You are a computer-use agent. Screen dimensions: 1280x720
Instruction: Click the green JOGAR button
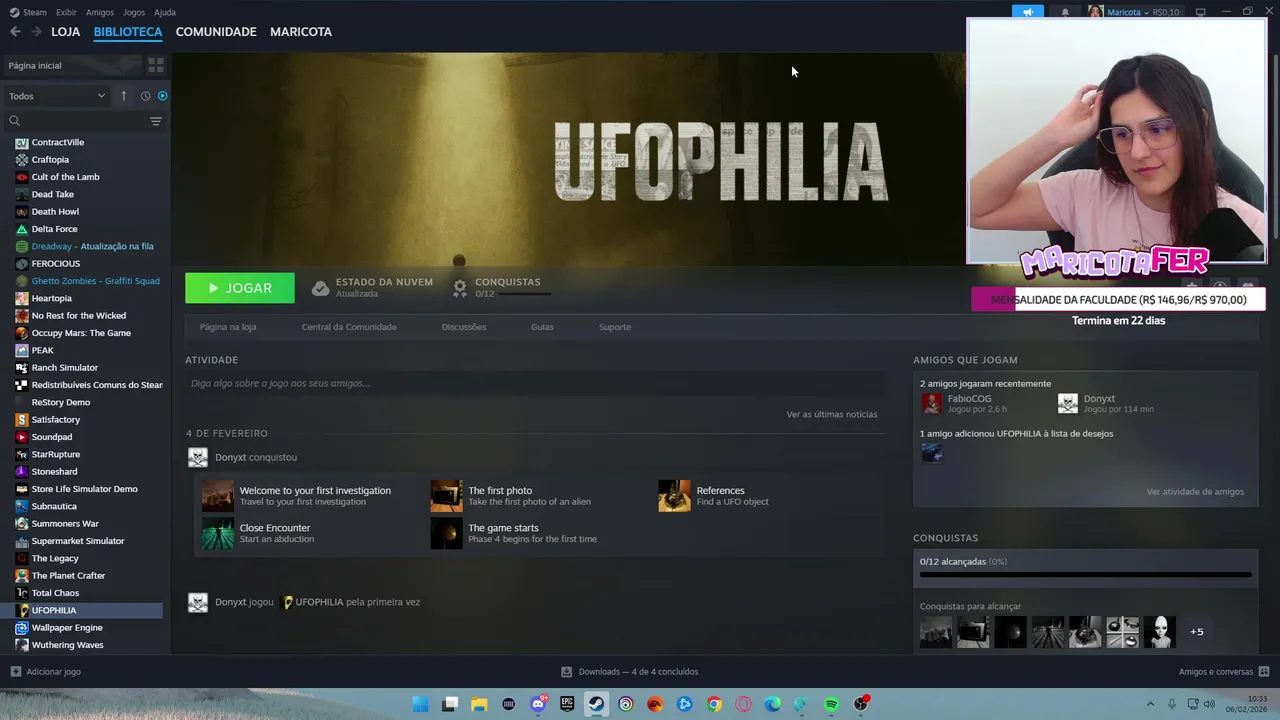240,288
